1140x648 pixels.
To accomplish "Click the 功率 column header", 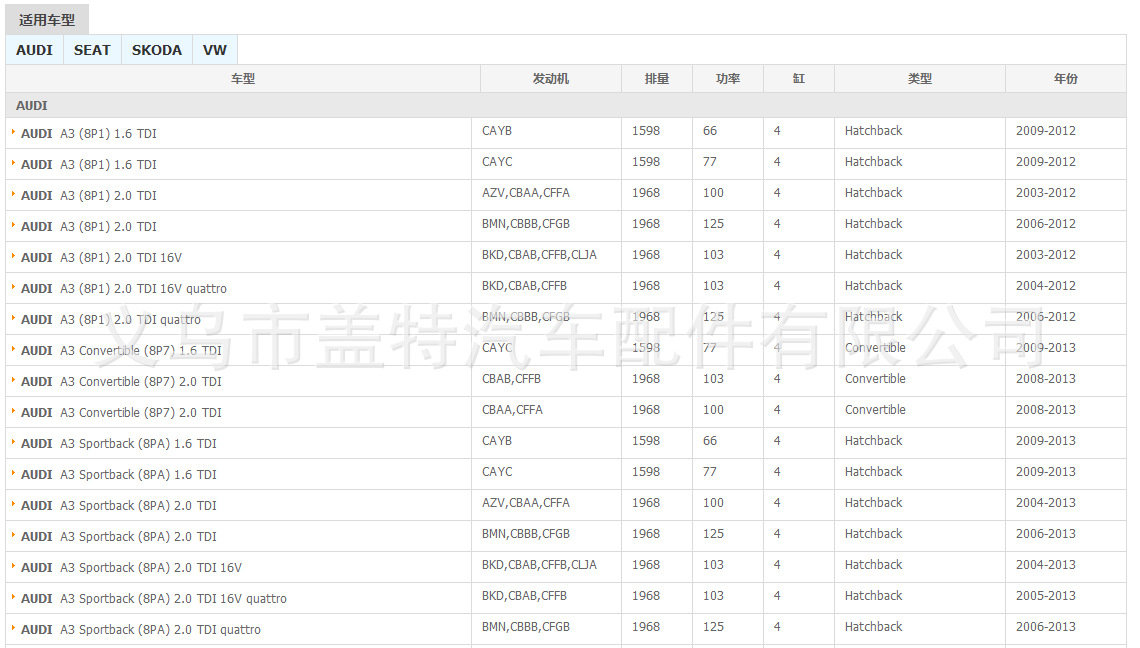I will point(728,79).
